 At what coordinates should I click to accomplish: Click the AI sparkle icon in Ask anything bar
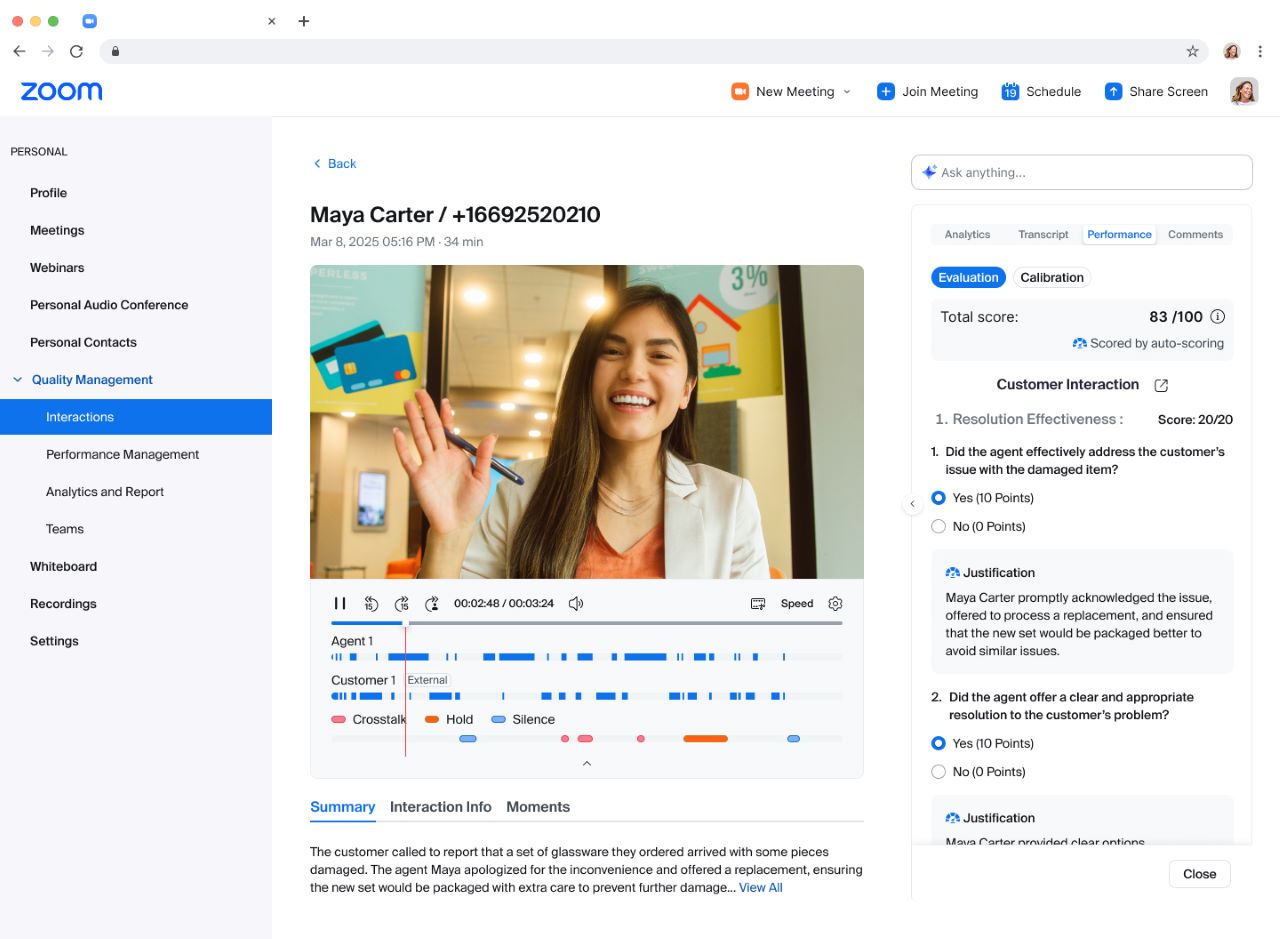tap(930, 172)
